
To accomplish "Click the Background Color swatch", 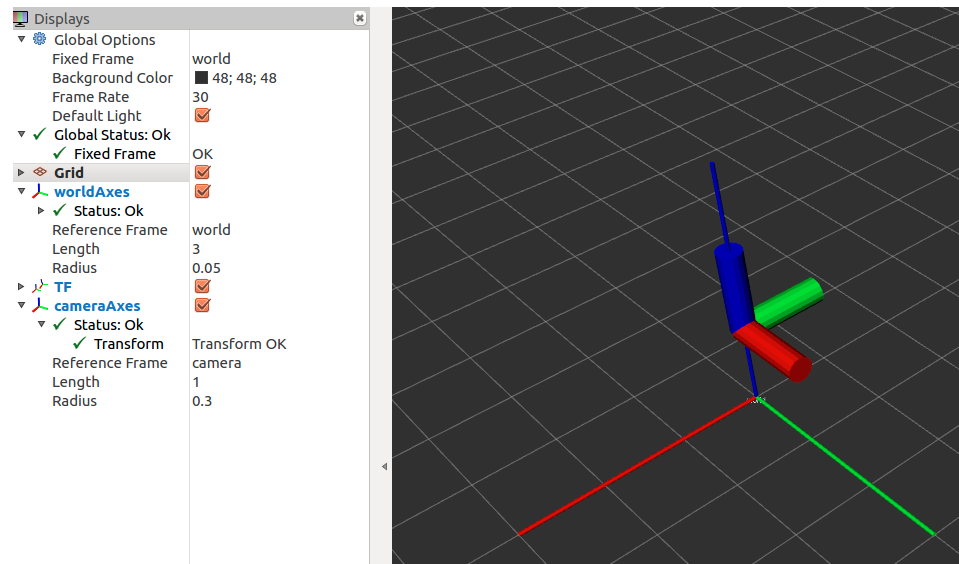I will click(x=201, y=78).
